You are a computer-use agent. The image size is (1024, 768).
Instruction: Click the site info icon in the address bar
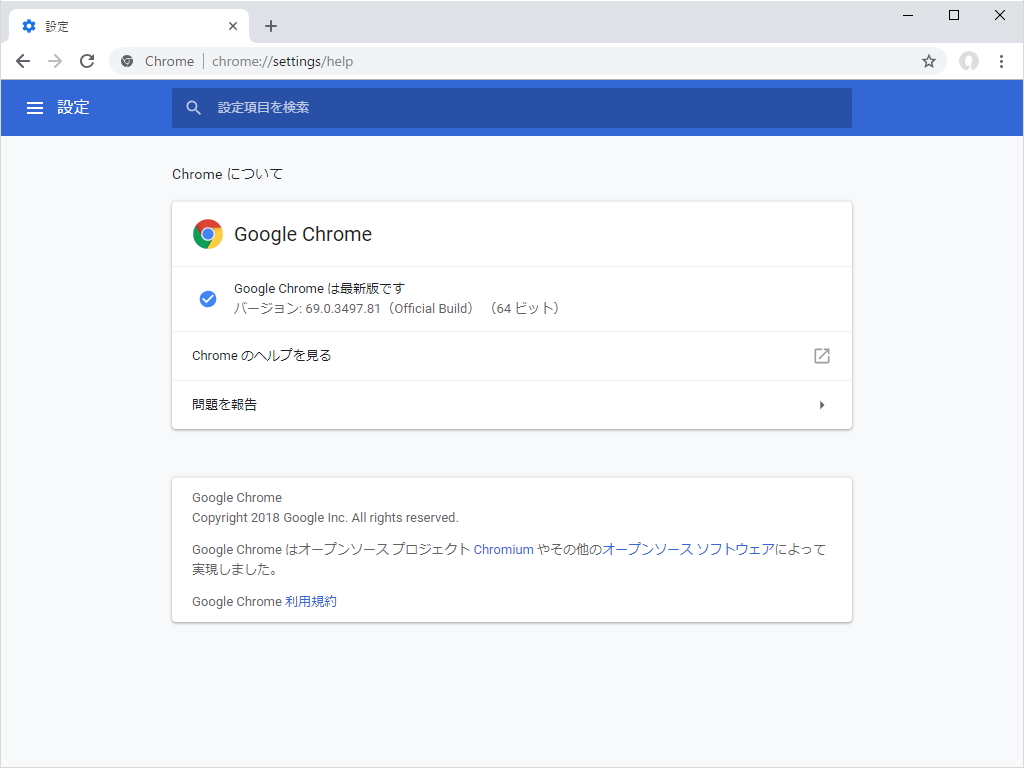click(126, 61)
